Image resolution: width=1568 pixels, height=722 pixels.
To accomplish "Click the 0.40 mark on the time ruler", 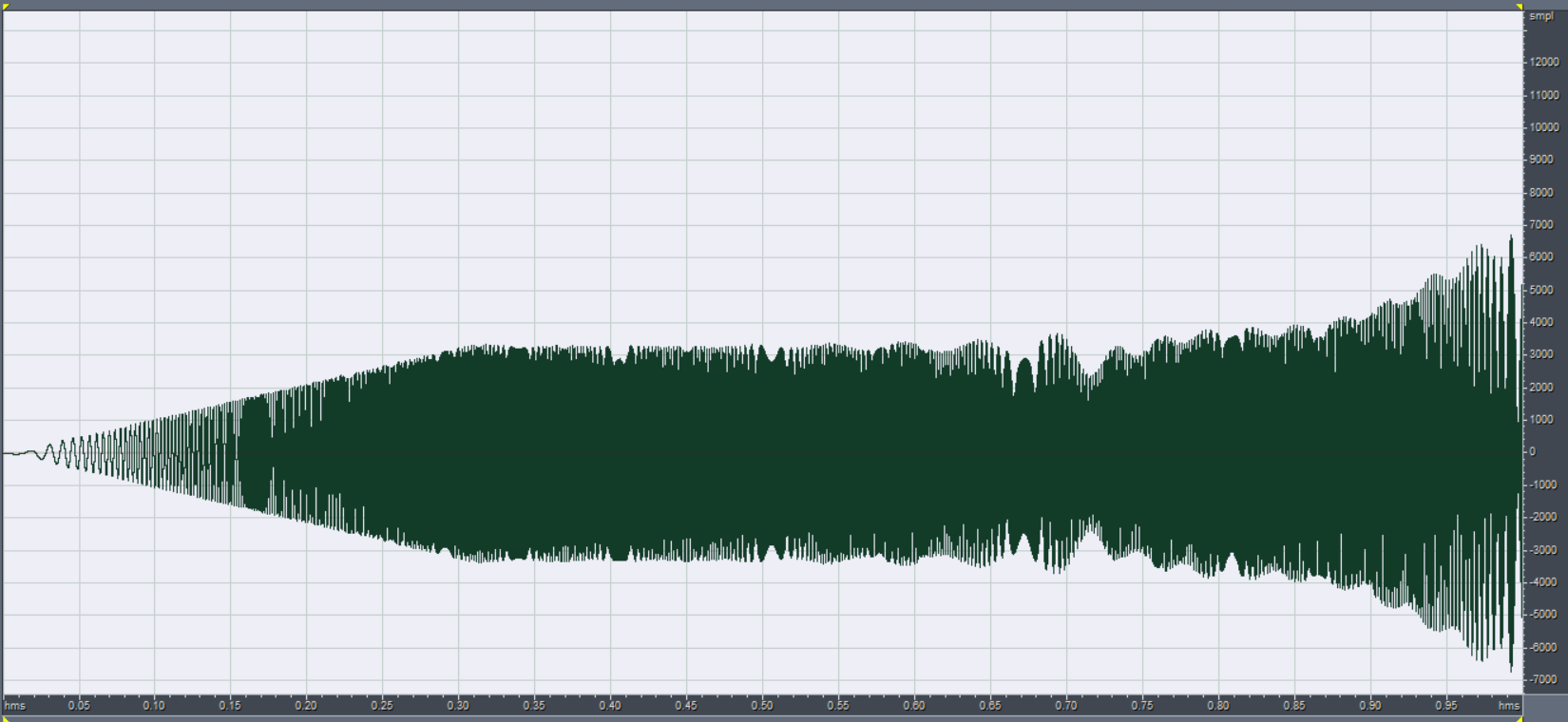I will (x=610, y=706).
